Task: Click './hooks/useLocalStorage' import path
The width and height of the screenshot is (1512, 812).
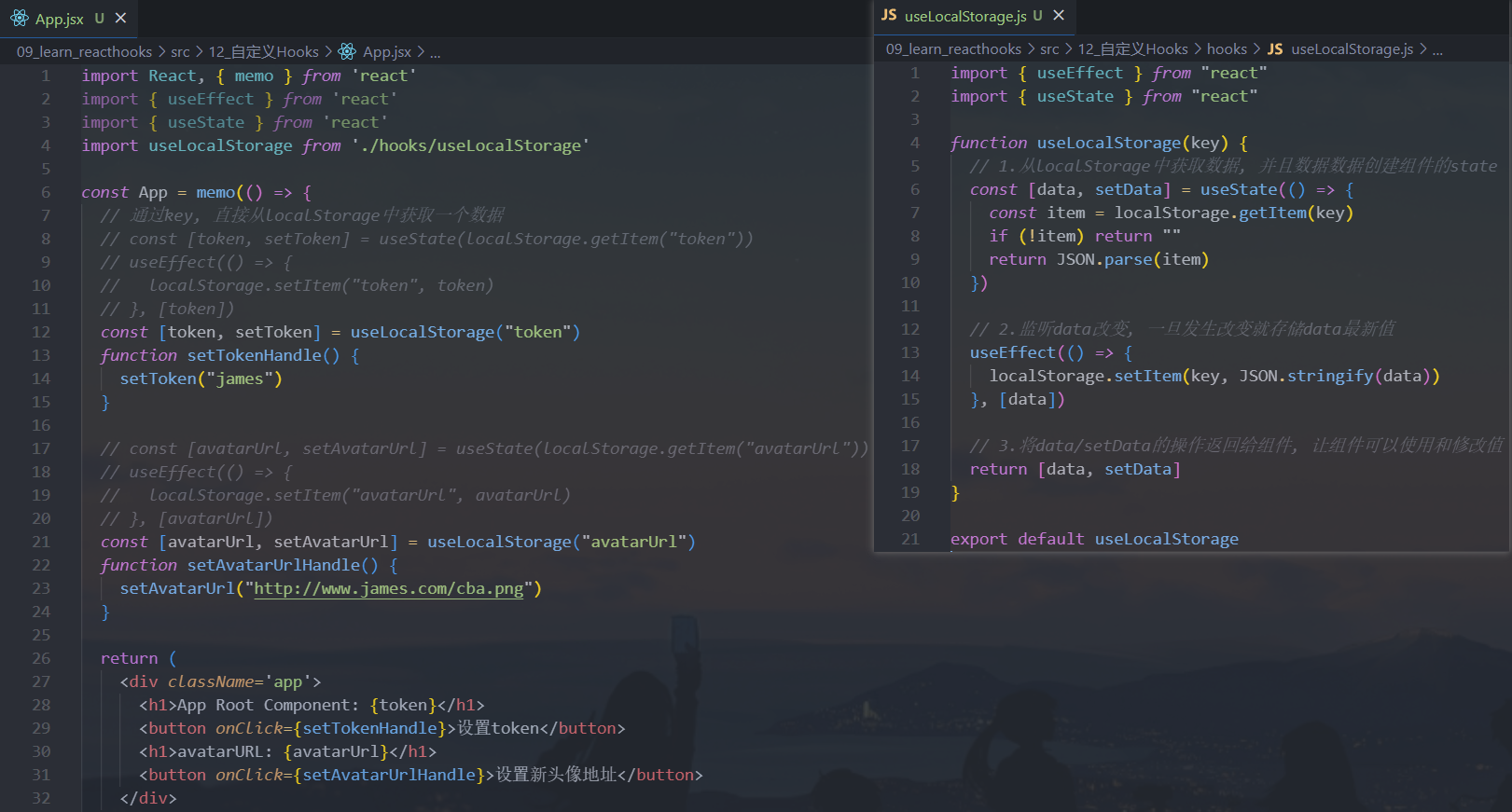Action: [470, 145]
